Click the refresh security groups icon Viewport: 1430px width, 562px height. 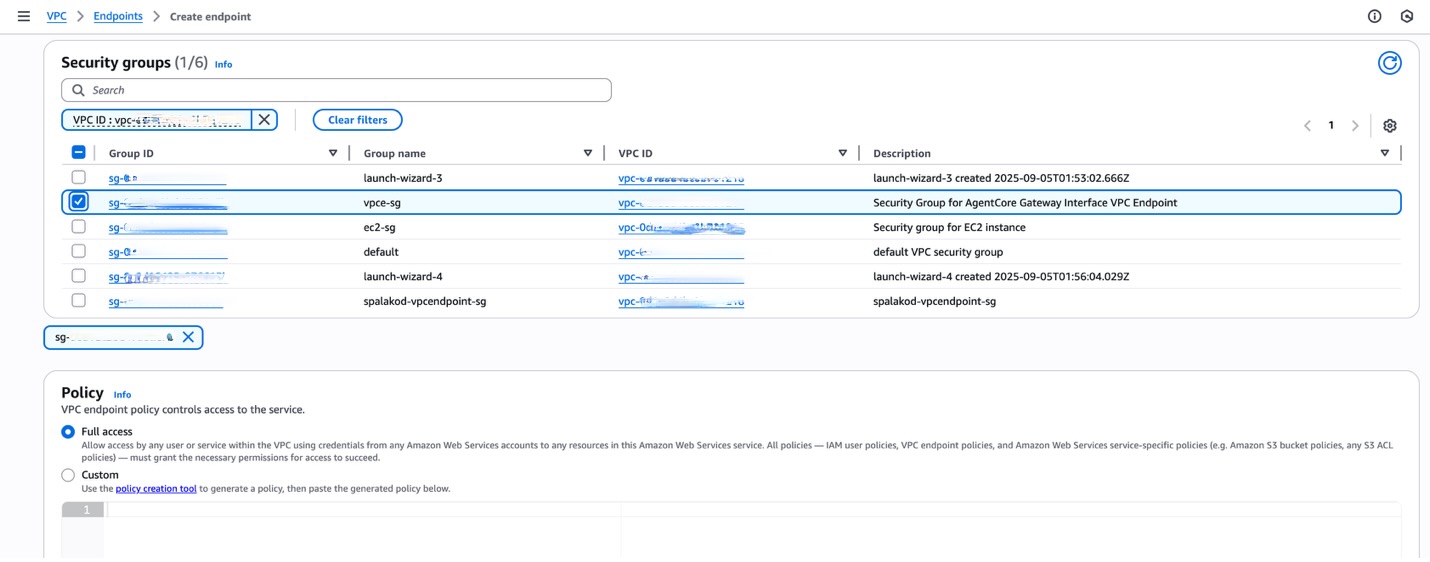1389,63
